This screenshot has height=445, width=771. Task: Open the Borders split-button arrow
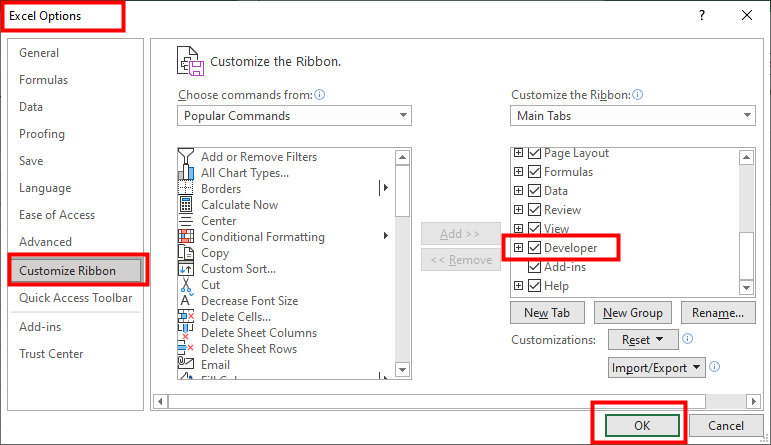[385, 187]
